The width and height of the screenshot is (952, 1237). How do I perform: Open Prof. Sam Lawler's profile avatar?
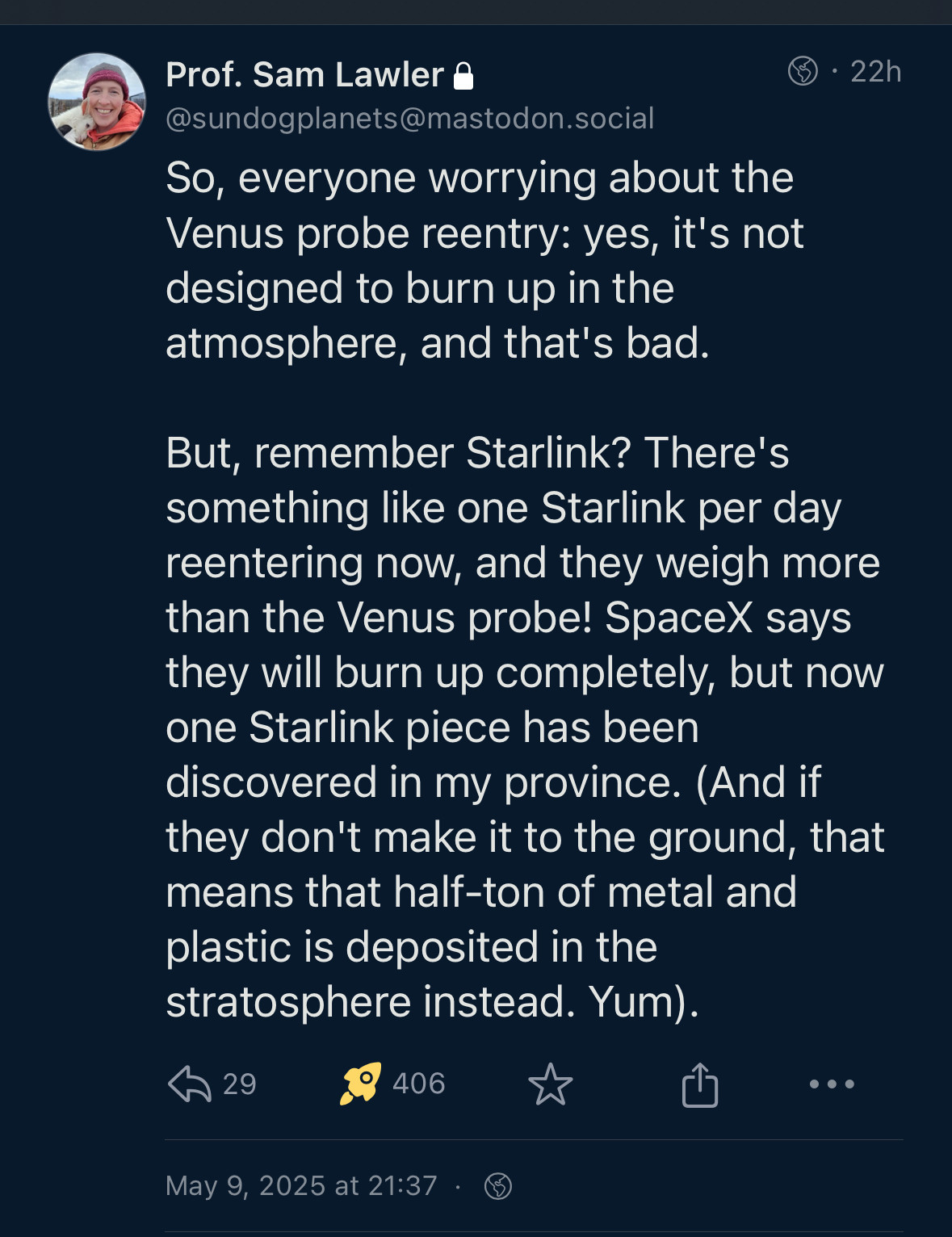[97, 102]
